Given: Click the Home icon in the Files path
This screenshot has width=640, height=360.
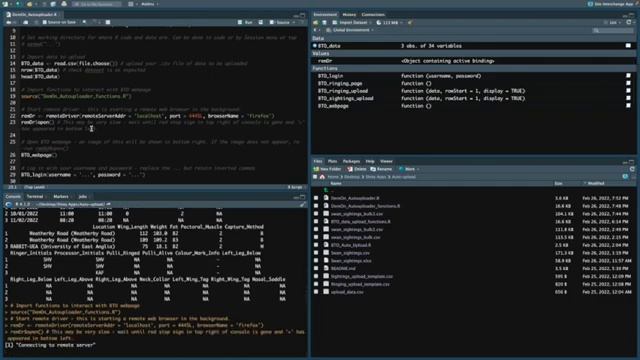Looking at the screenshot, I should [x=322, y=177].
